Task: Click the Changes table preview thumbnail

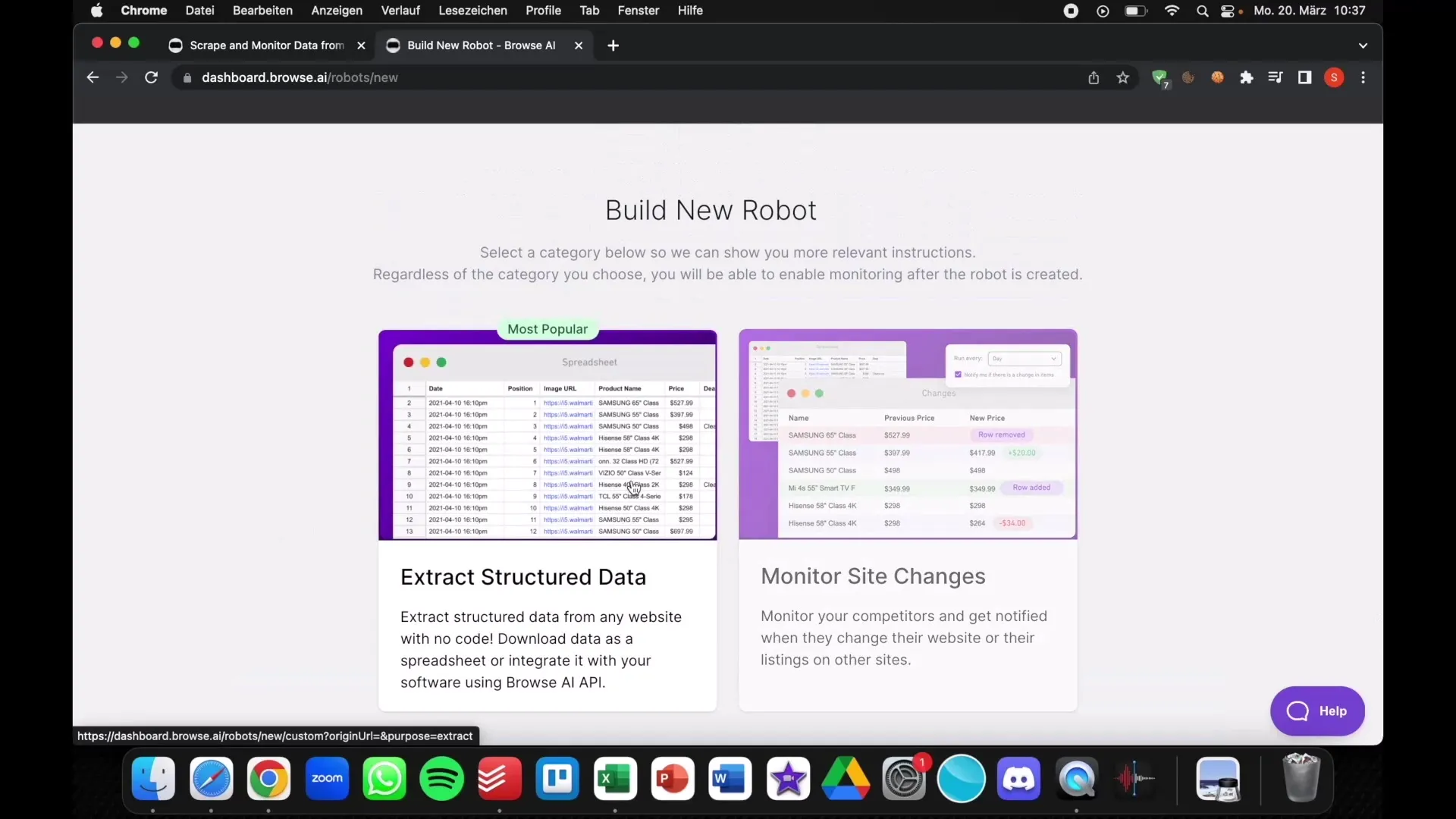Action: 908,435
